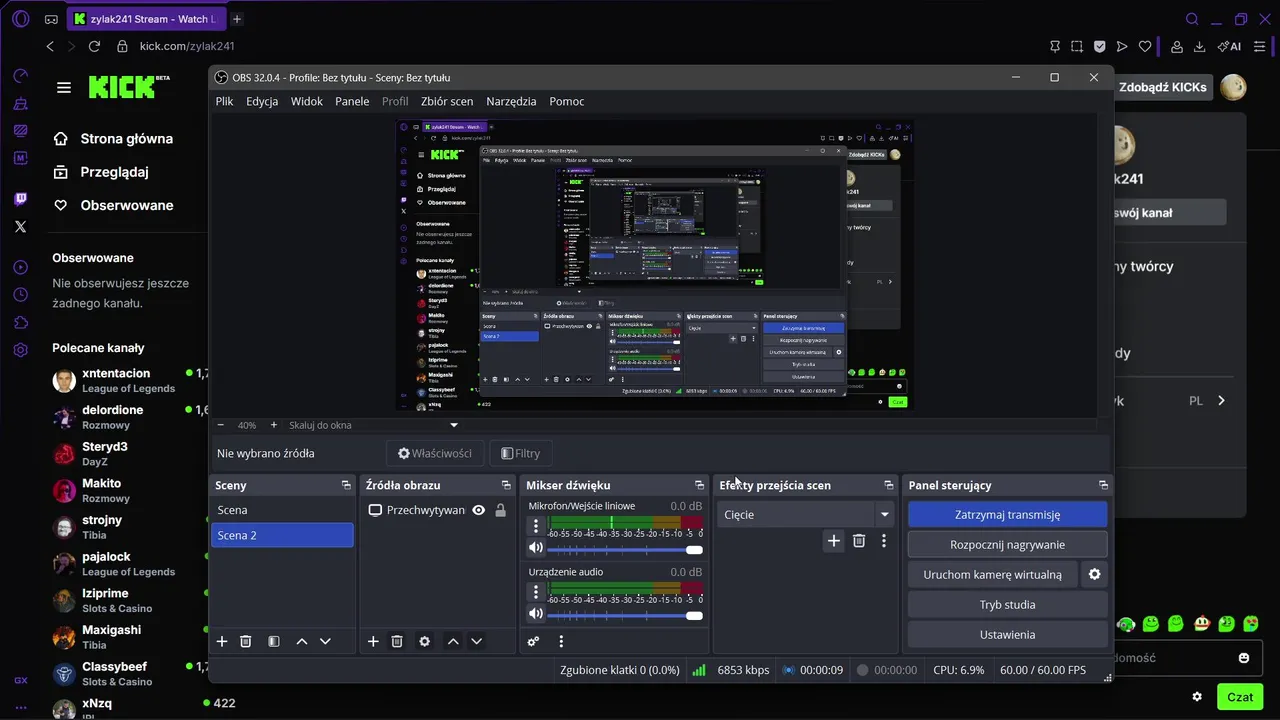Open Urządzenie audio three-dot options

point(536,592)
